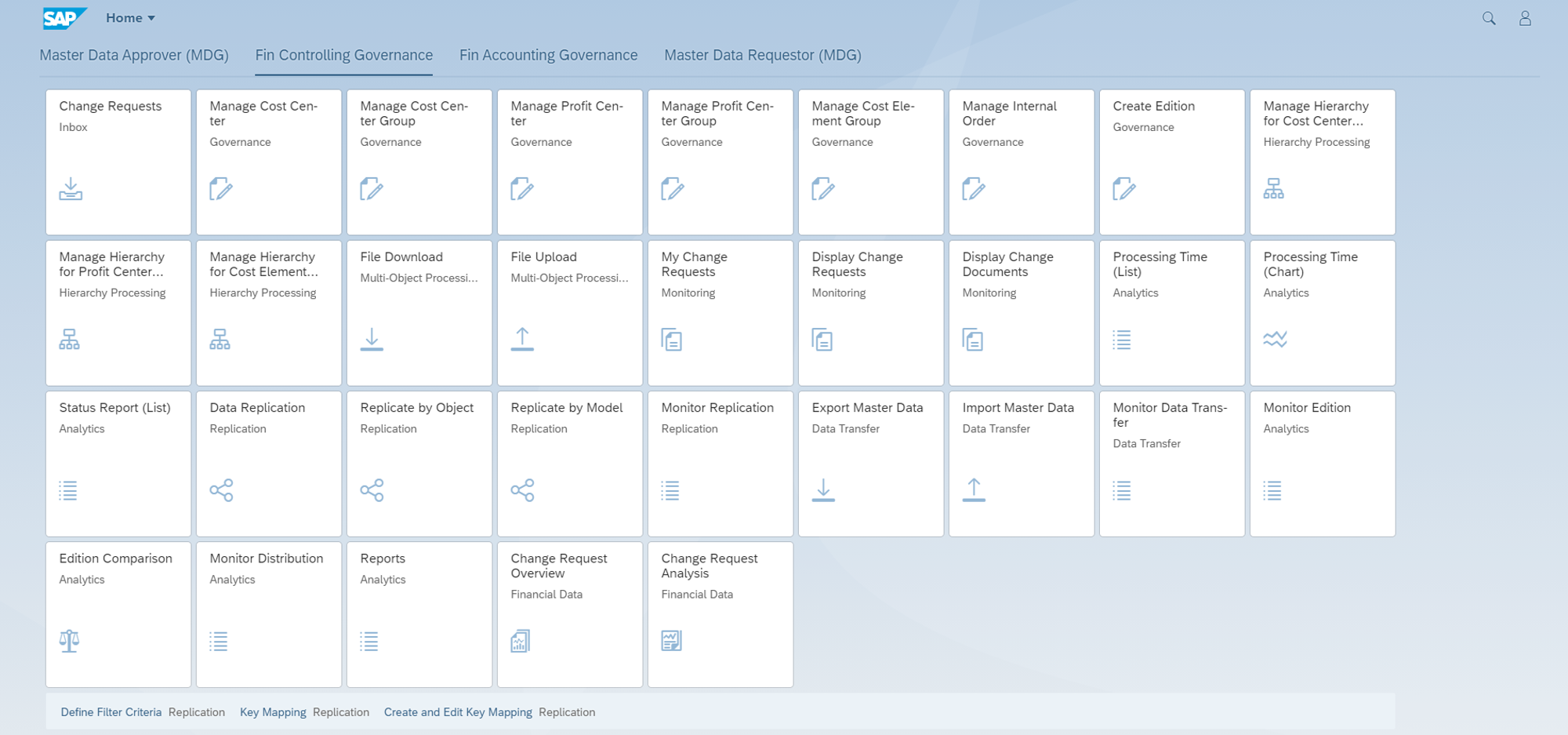Open the Replicate by Object tile
This screenshot has height=735, width=1568.
point(419,463)
